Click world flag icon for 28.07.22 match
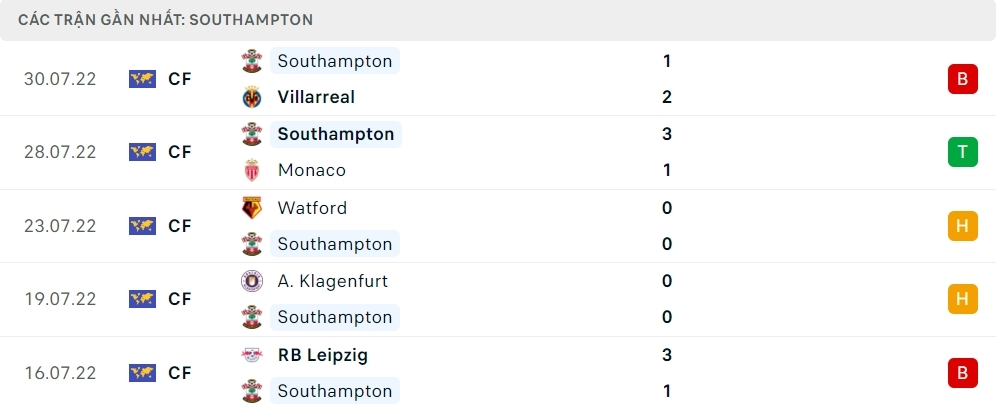Image resolution: width=996 pixels, height=409 pixels. click(x=142, y=152)
